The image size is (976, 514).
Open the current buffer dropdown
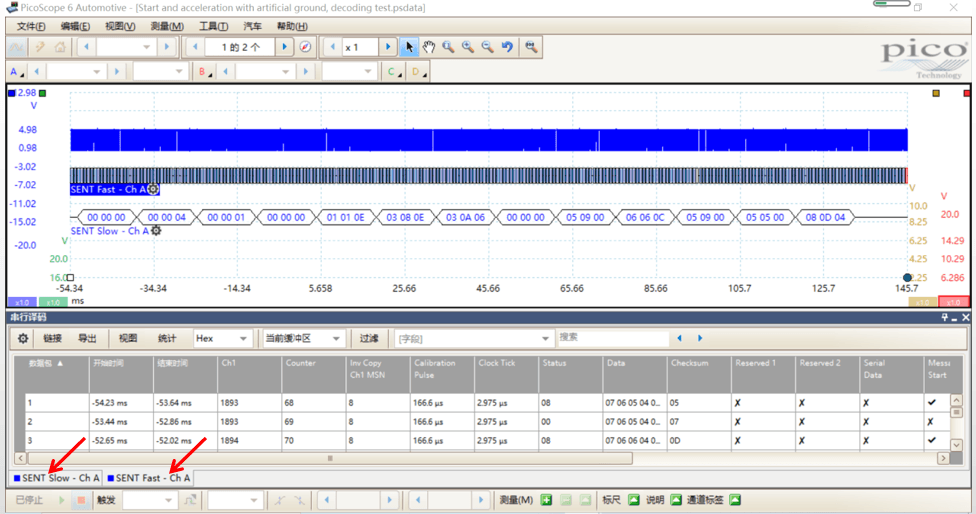(x=303, y=339)
